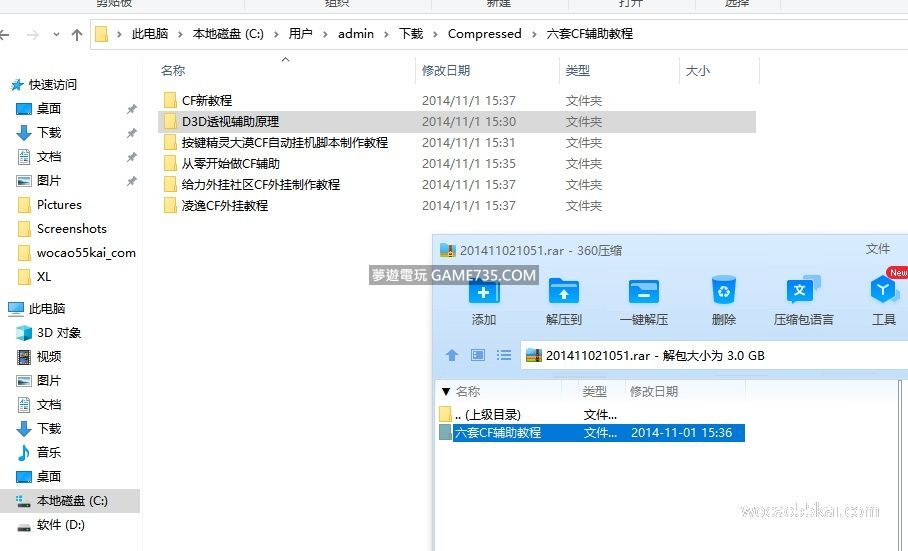Open 文档 under 此电脑
Screen dimensions: 908x551
coord(49,405)
